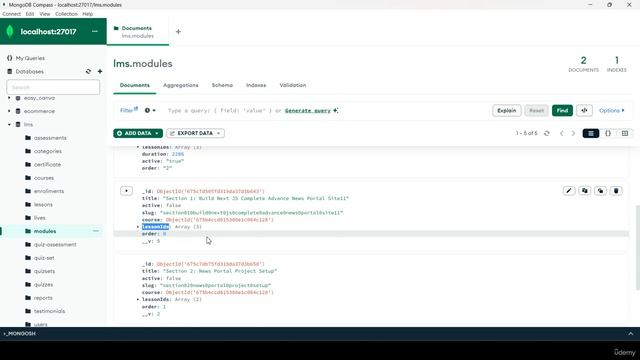
Task: Click the MongoDB leaf logo icon
Action: [x=10, y=31]
